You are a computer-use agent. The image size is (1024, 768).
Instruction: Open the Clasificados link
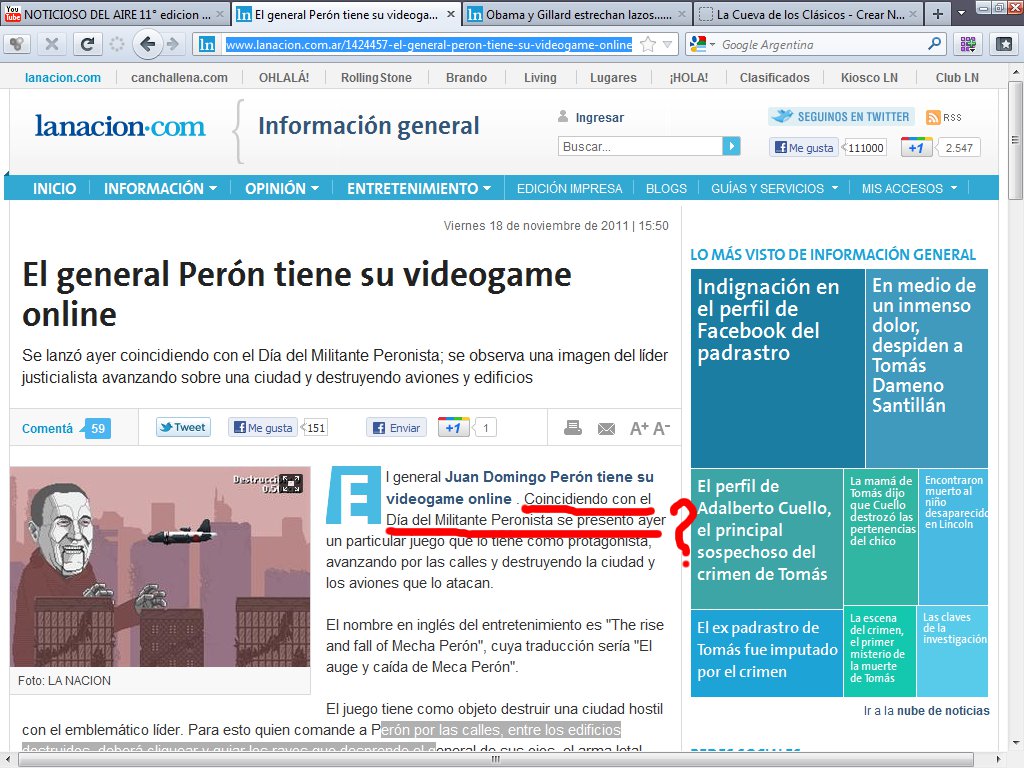pos(775,77)
